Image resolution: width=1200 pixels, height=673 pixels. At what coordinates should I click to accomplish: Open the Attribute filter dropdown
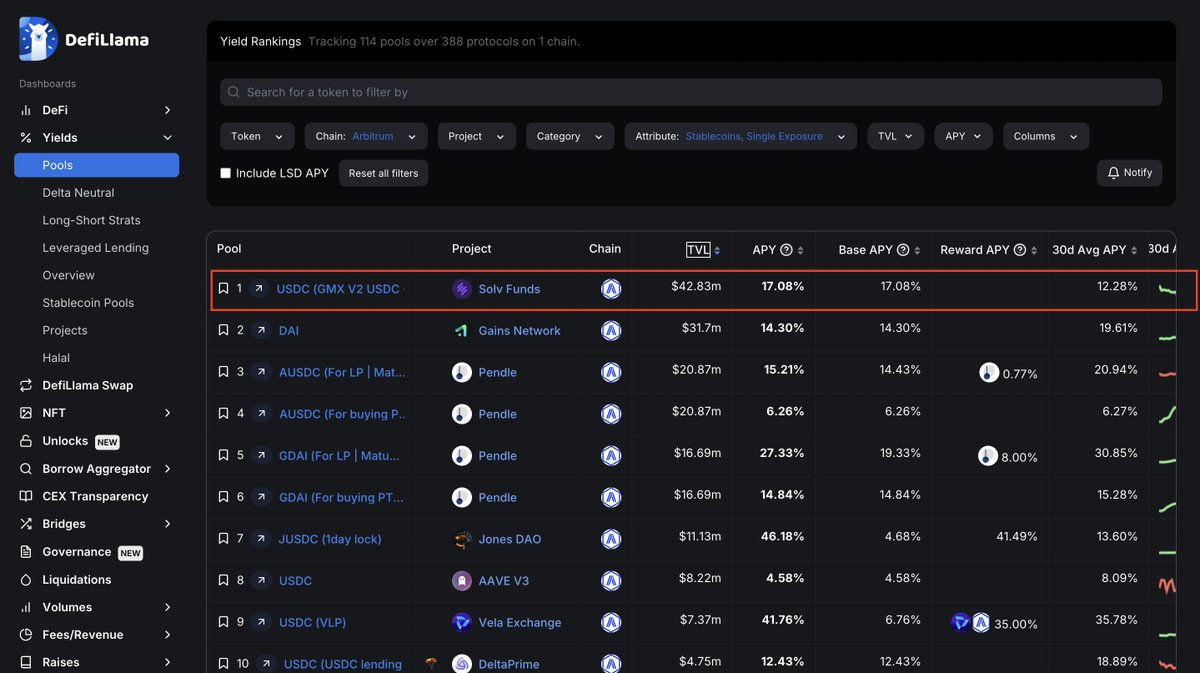[x=740, y=136]
